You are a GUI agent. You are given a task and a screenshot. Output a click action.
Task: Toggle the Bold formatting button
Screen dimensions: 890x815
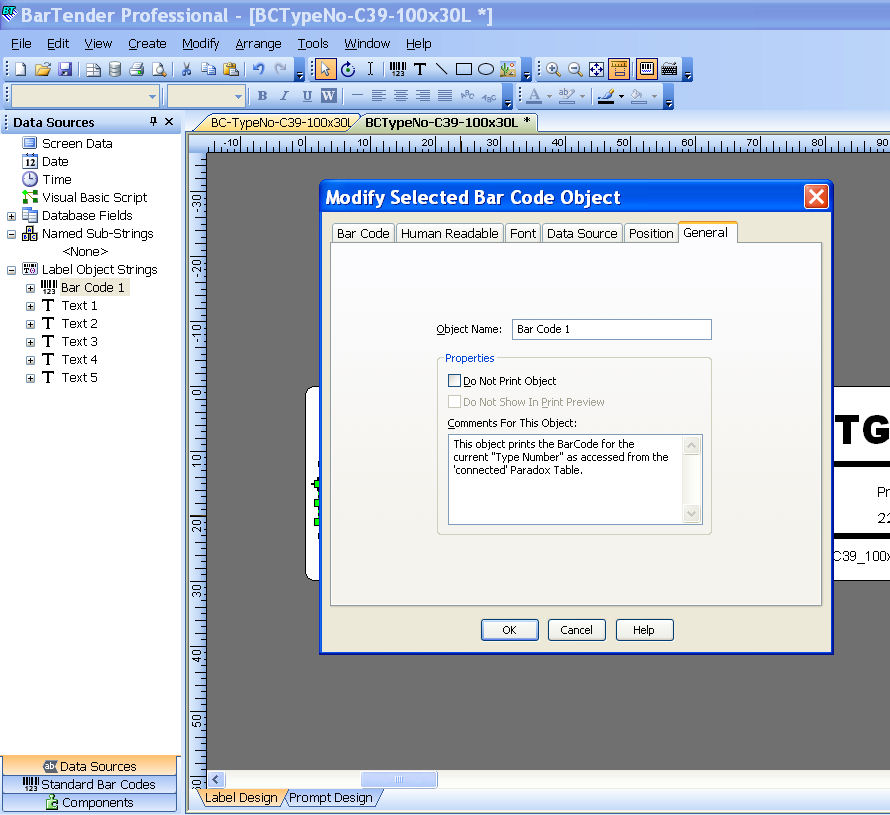[x=262, y=96]
